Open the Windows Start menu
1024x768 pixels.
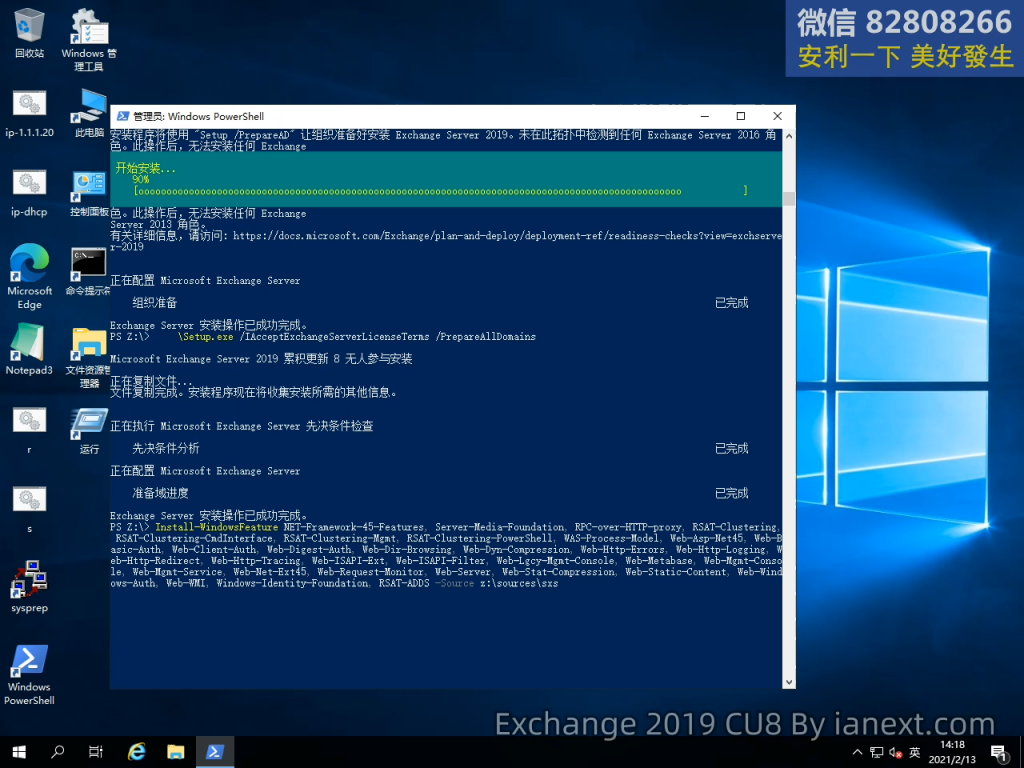click(19, 751)
